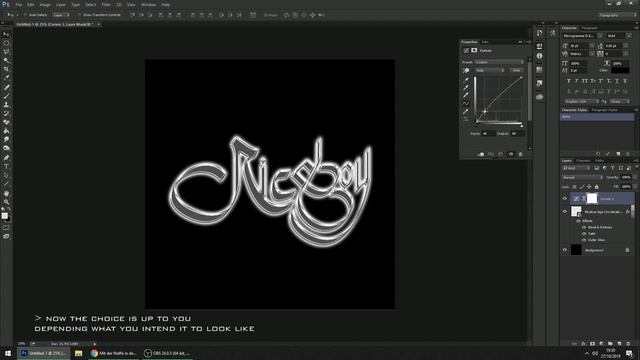Enable Auto-Select checkbox in options bar
Viewport: 640px width, 360px height.
[x=25, y=15]
